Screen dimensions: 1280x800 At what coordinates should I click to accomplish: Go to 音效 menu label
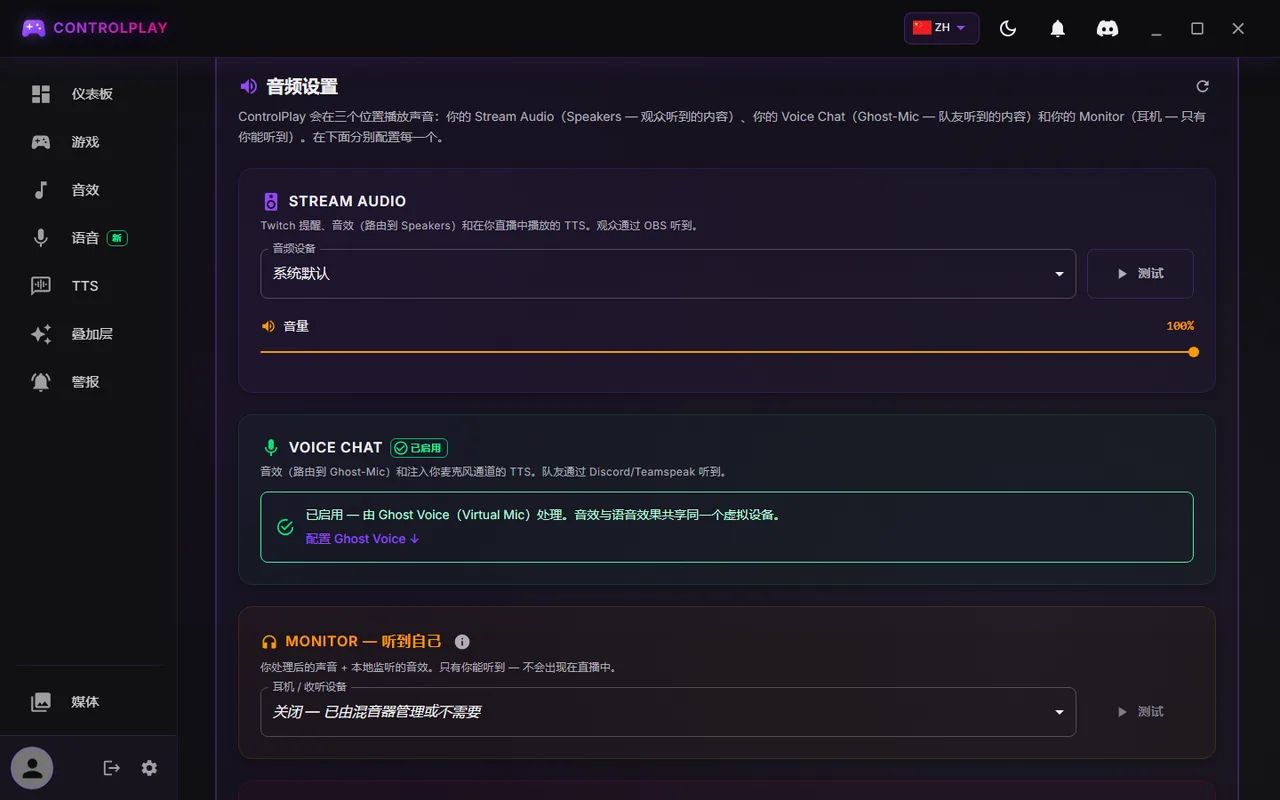[x=85, y=190]
